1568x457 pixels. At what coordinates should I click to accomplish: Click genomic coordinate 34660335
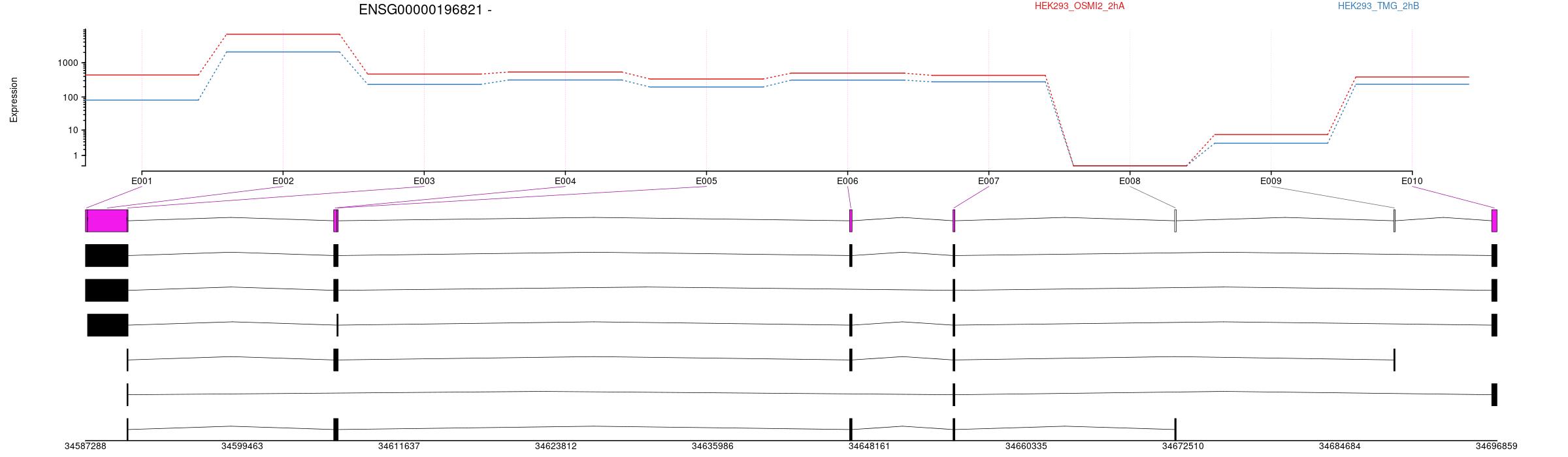(x=1026, y=447)
